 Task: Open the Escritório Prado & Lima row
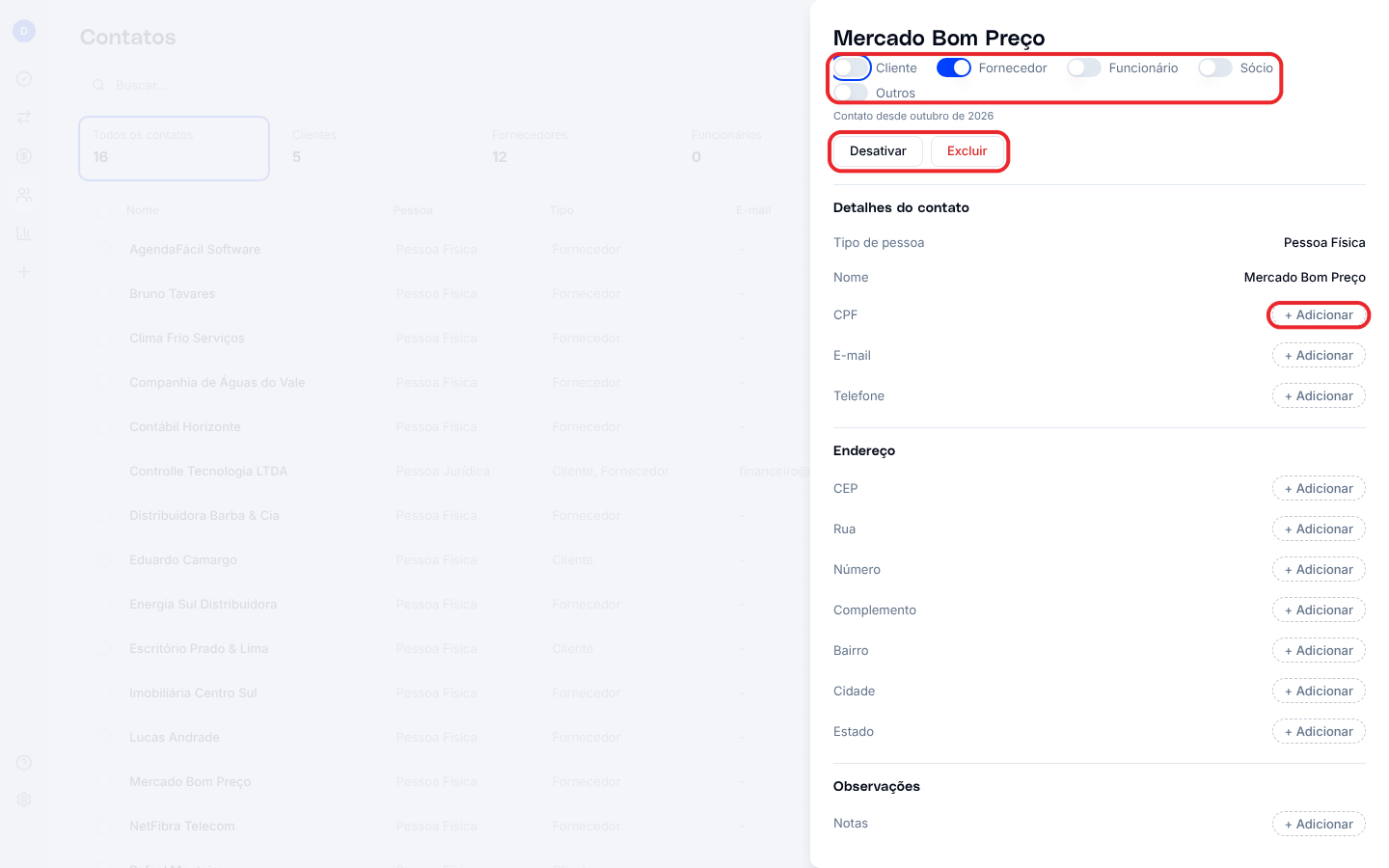(444, 649)
